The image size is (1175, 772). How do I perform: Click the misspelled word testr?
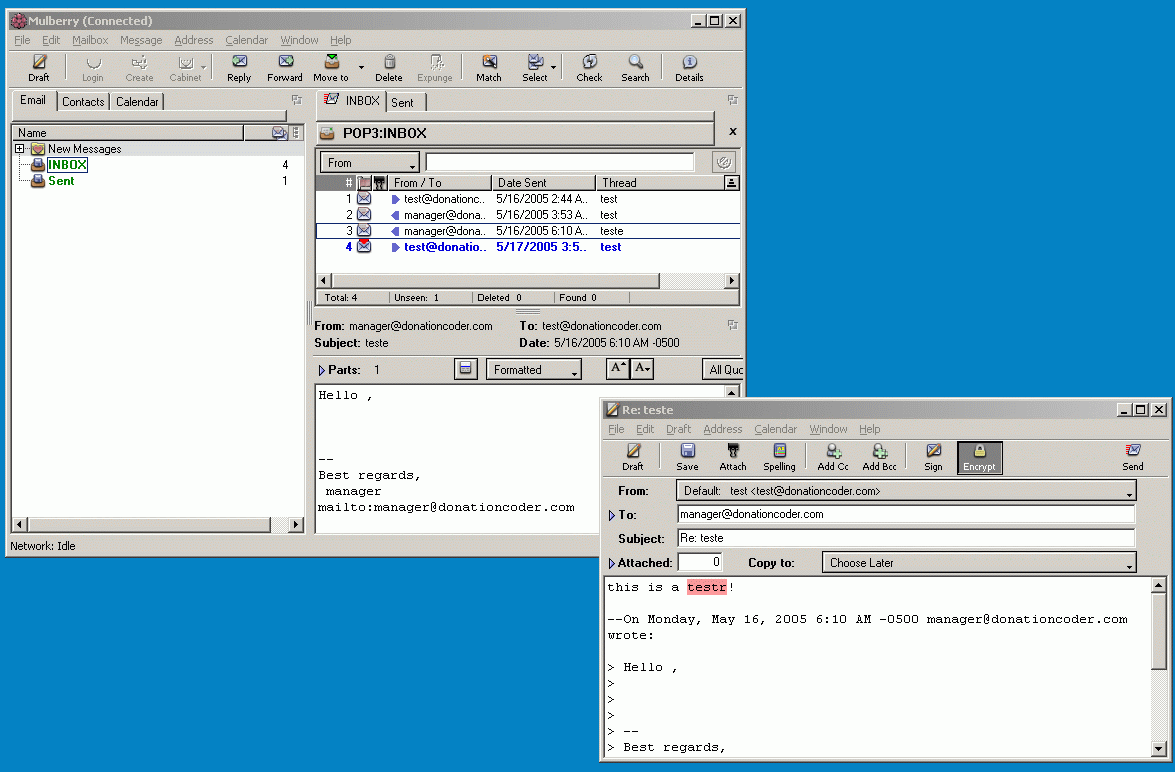(707, 588)
